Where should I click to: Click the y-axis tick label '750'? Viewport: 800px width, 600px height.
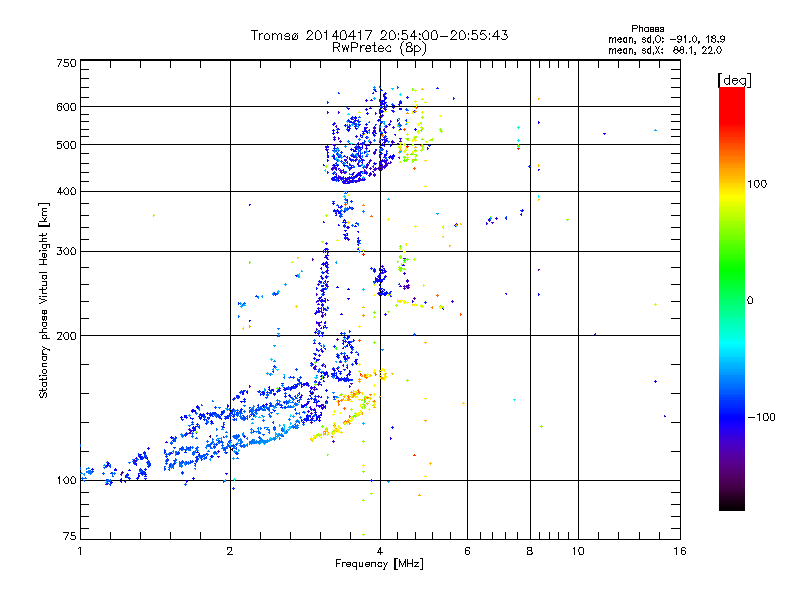[x=66, y=64]
